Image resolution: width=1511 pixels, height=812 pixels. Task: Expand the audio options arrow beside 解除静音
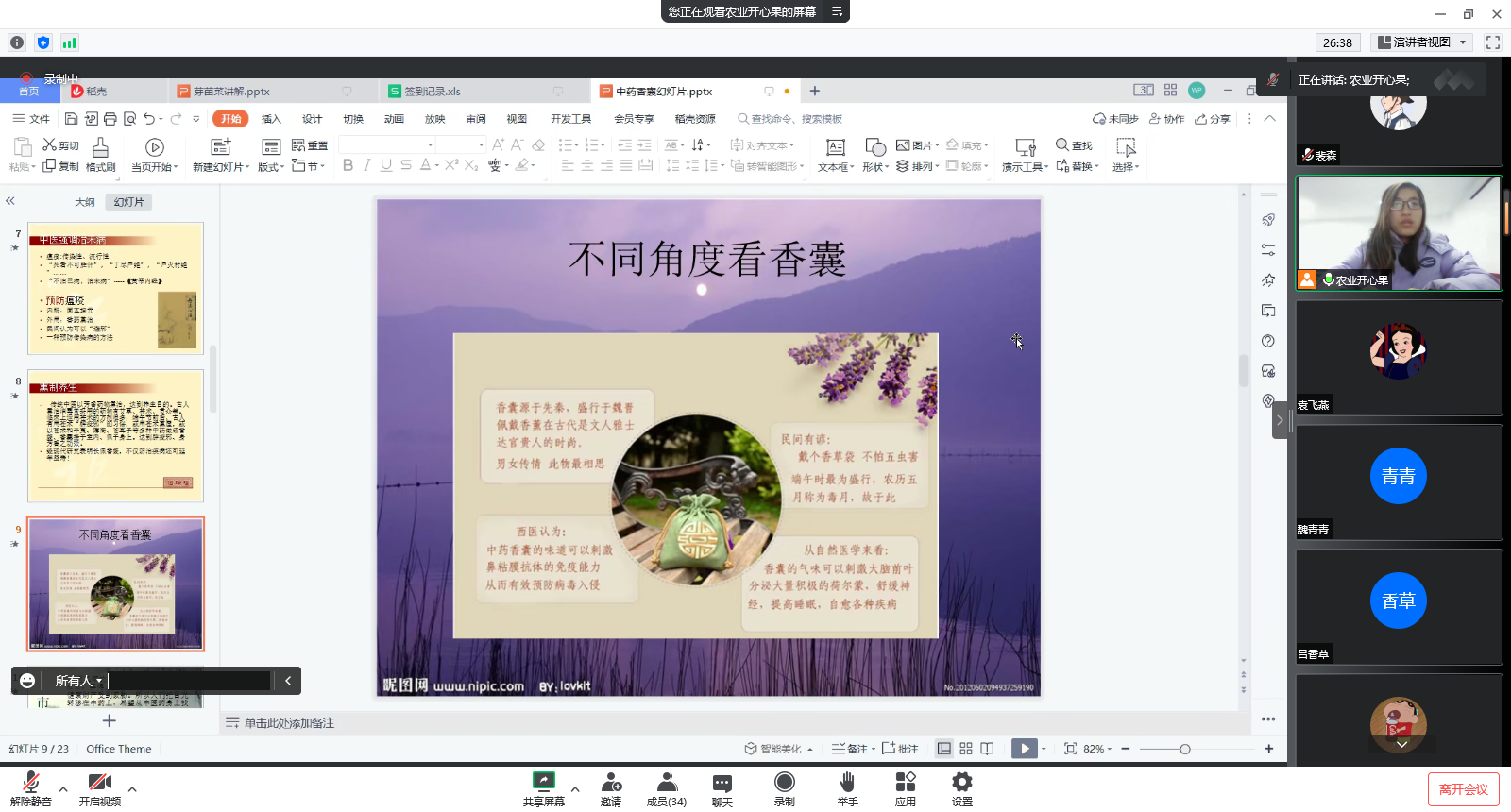(63, 789)
